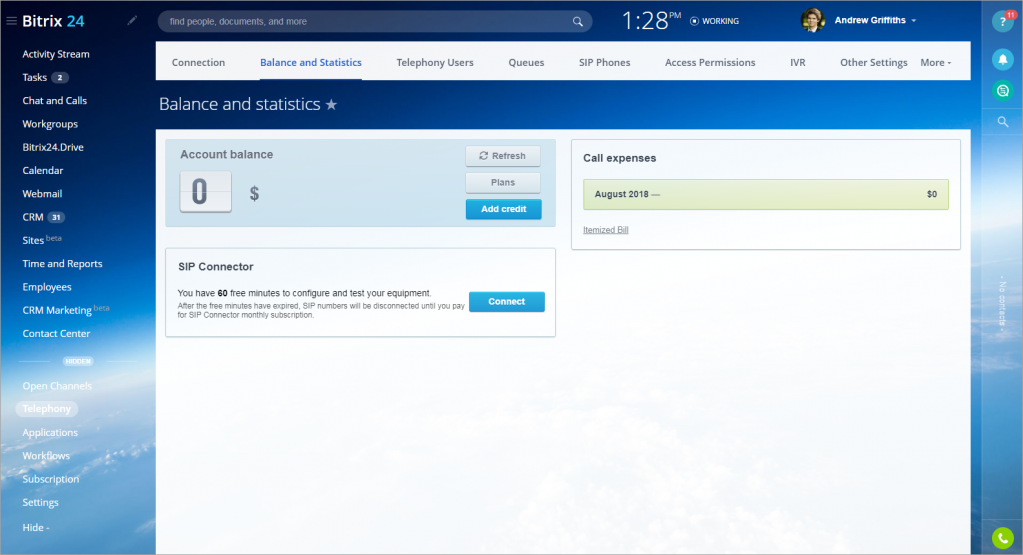Image resolution: width=1023 pixels, height=555 pixels.
Task: Open Open Channels menu item
Action: [57, 386]
